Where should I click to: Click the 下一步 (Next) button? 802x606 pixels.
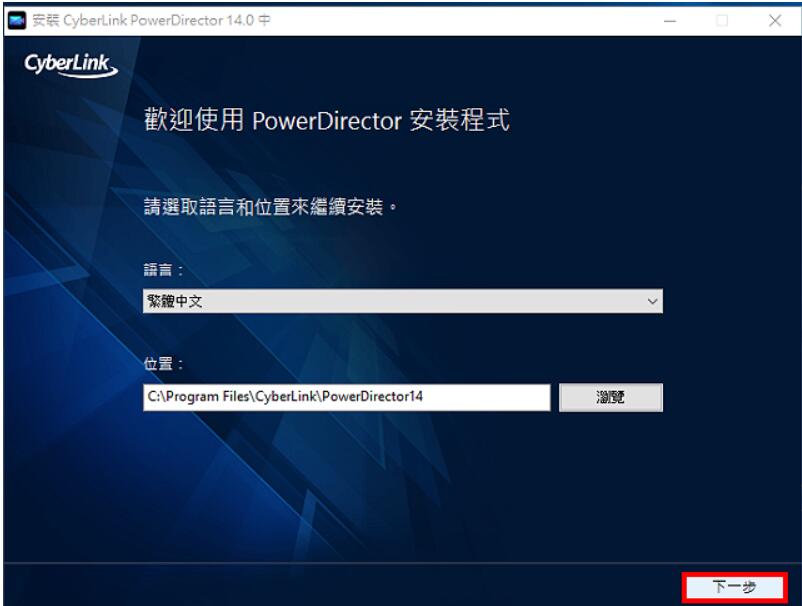[734, 587]
